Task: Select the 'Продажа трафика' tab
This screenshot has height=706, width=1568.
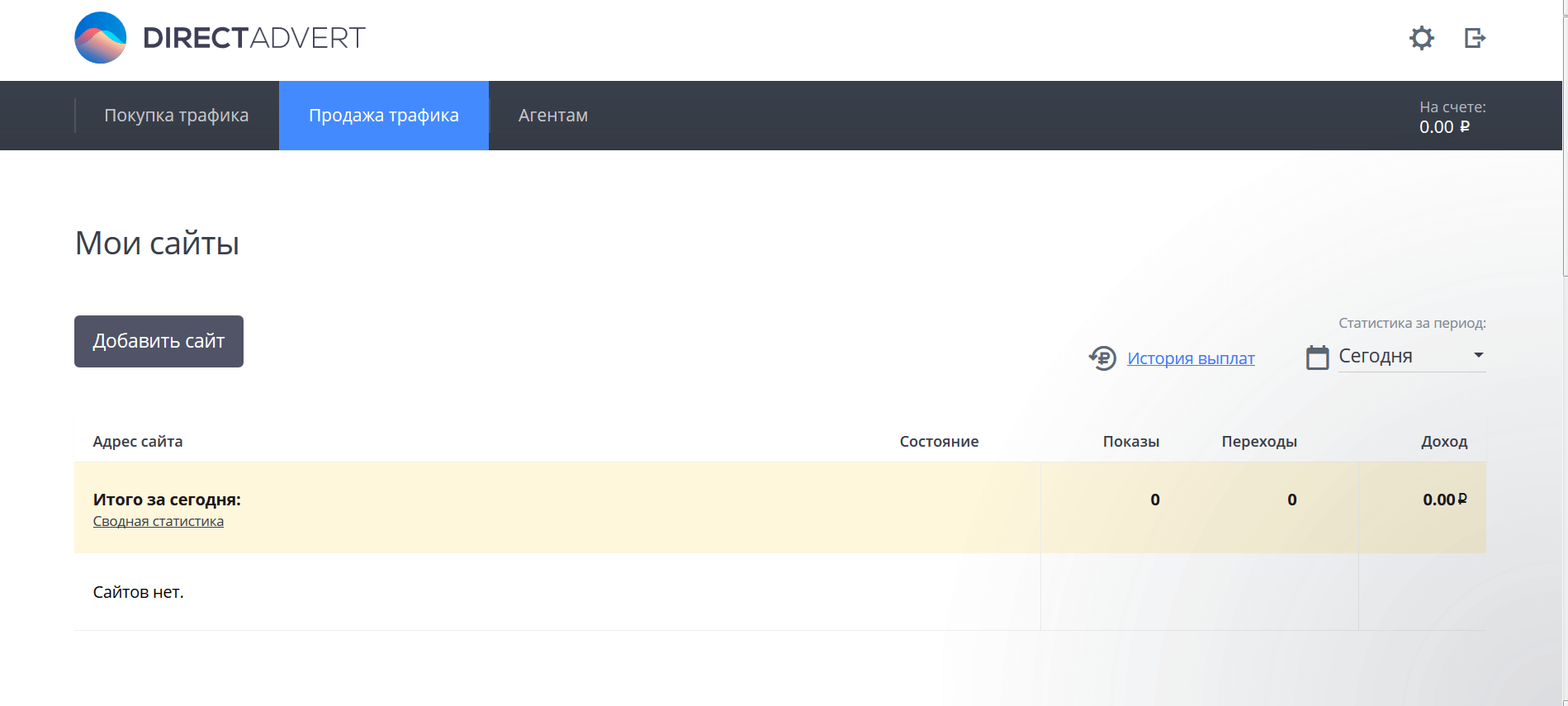Action: 383,116
